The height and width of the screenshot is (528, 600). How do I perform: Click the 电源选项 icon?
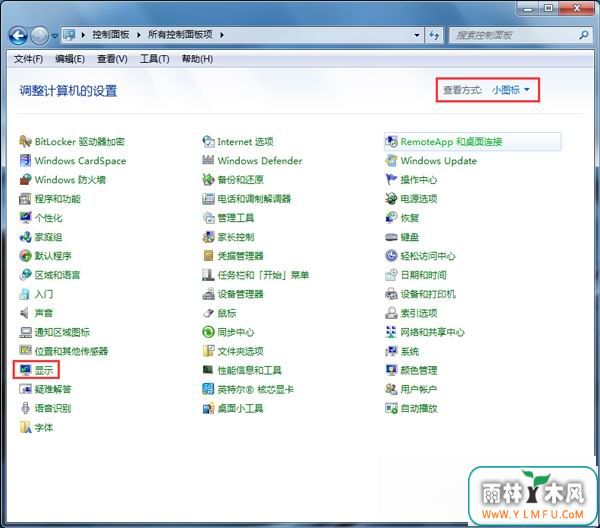(391, 199)
